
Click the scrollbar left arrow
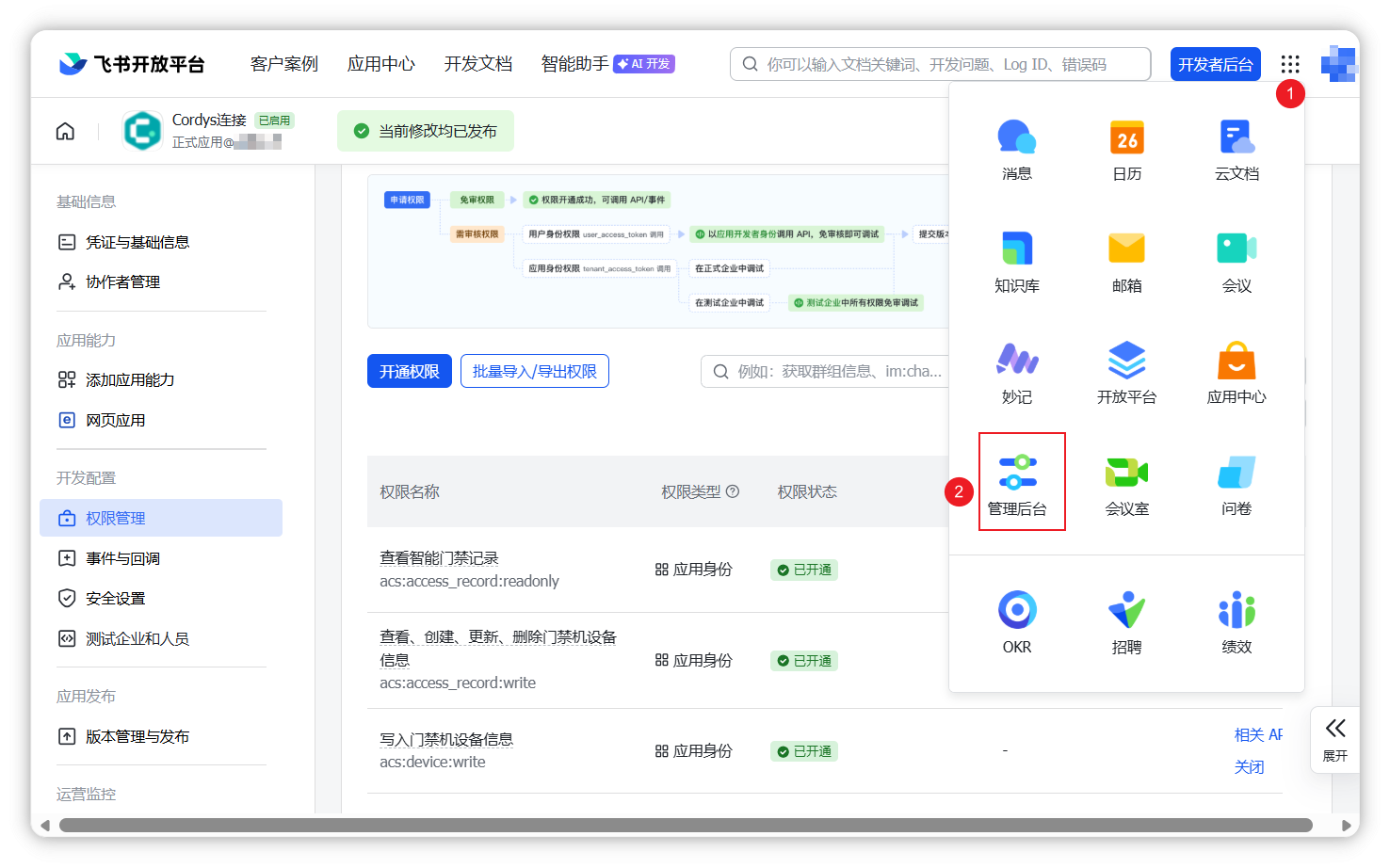coord(44,826)
